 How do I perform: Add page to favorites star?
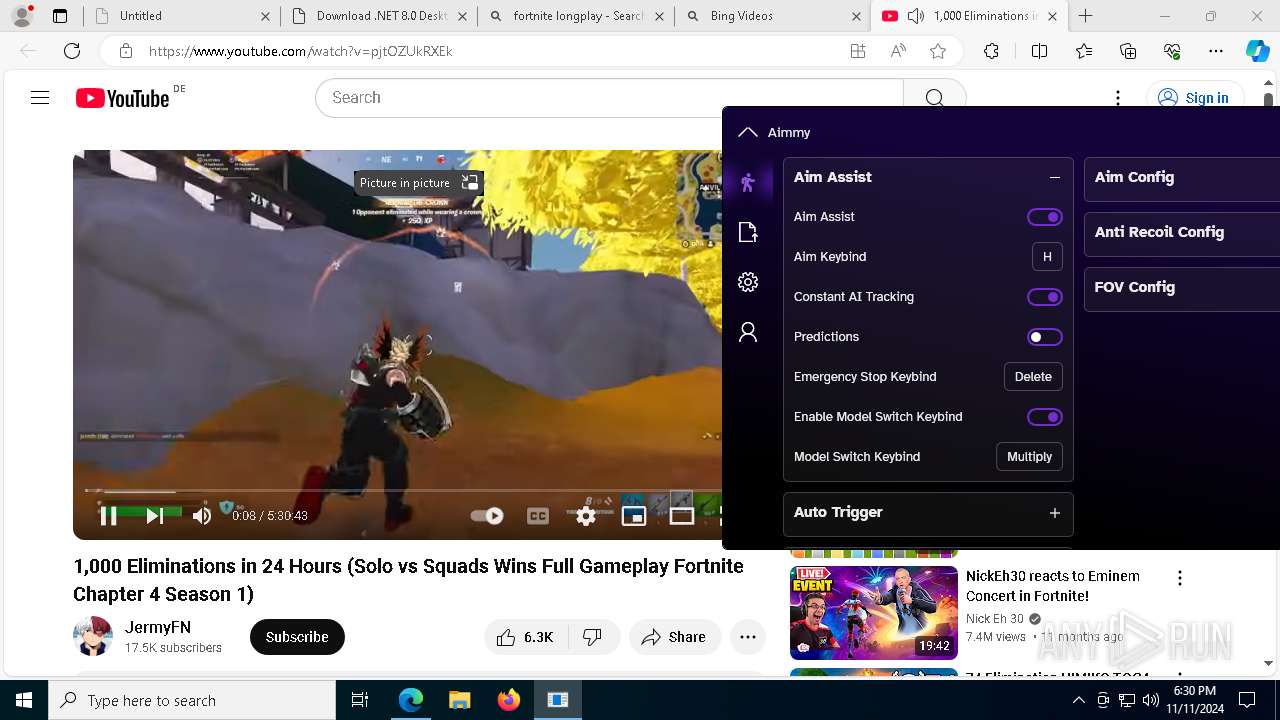point(938,51)
